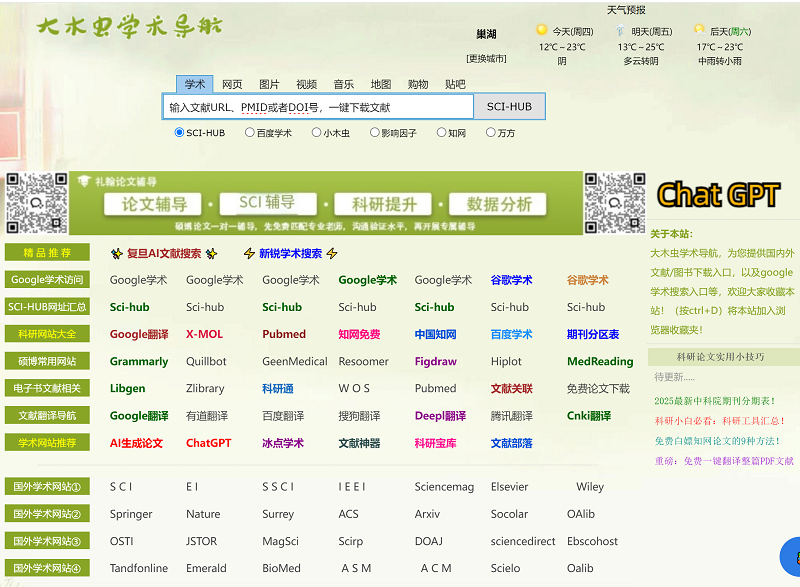Click the 科研提升 banner button

point(384,204)
